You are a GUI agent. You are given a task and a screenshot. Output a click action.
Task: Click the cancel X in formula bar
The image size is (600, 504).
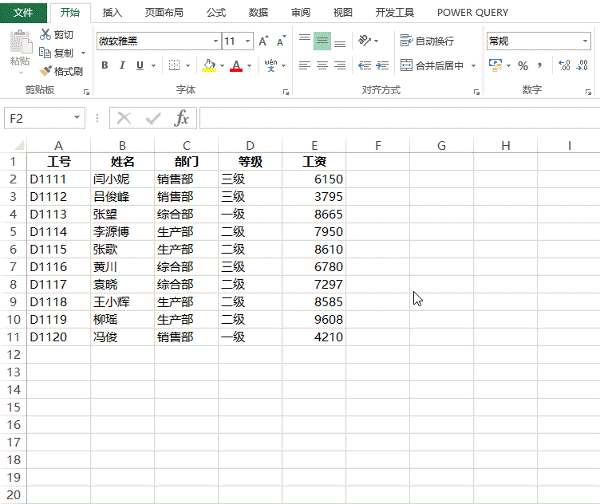124,118
